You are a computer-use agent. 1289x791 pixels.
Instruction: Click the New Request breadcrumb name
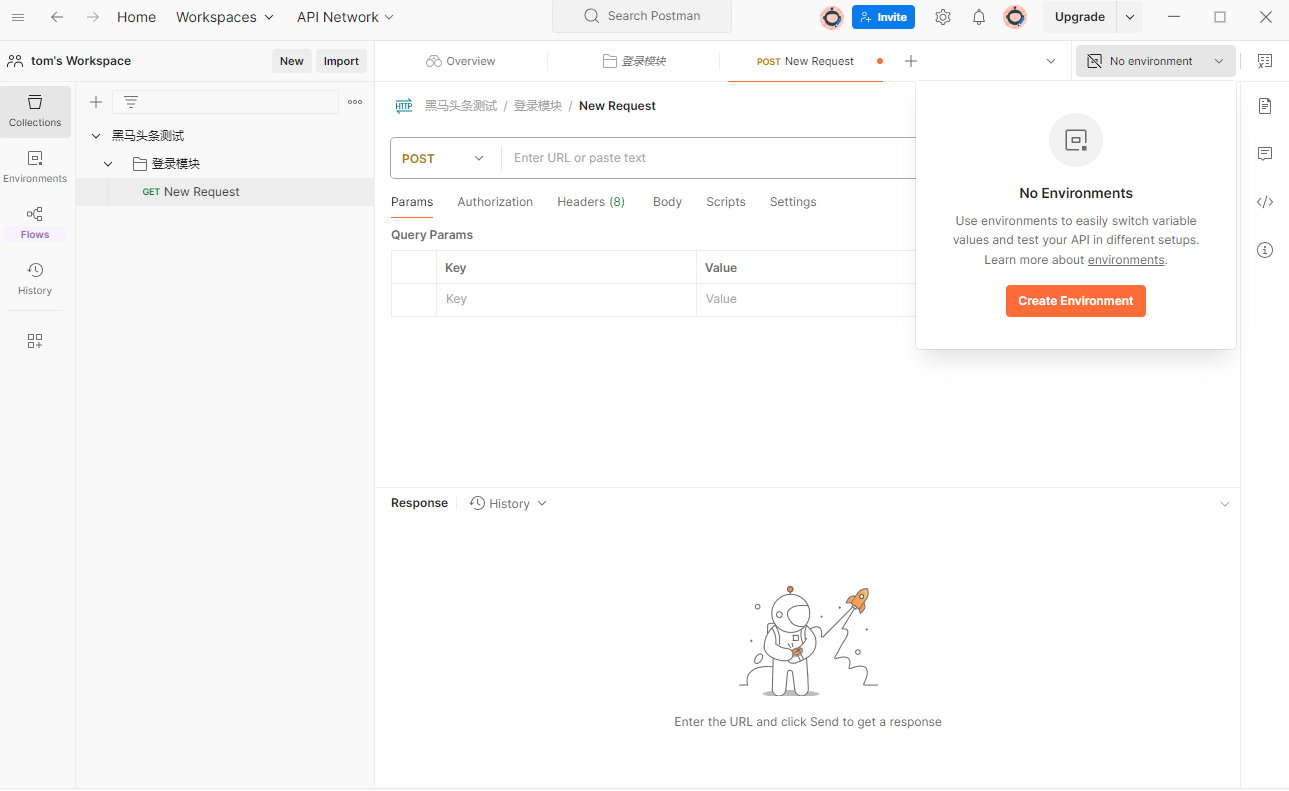[x=617, y=106]
